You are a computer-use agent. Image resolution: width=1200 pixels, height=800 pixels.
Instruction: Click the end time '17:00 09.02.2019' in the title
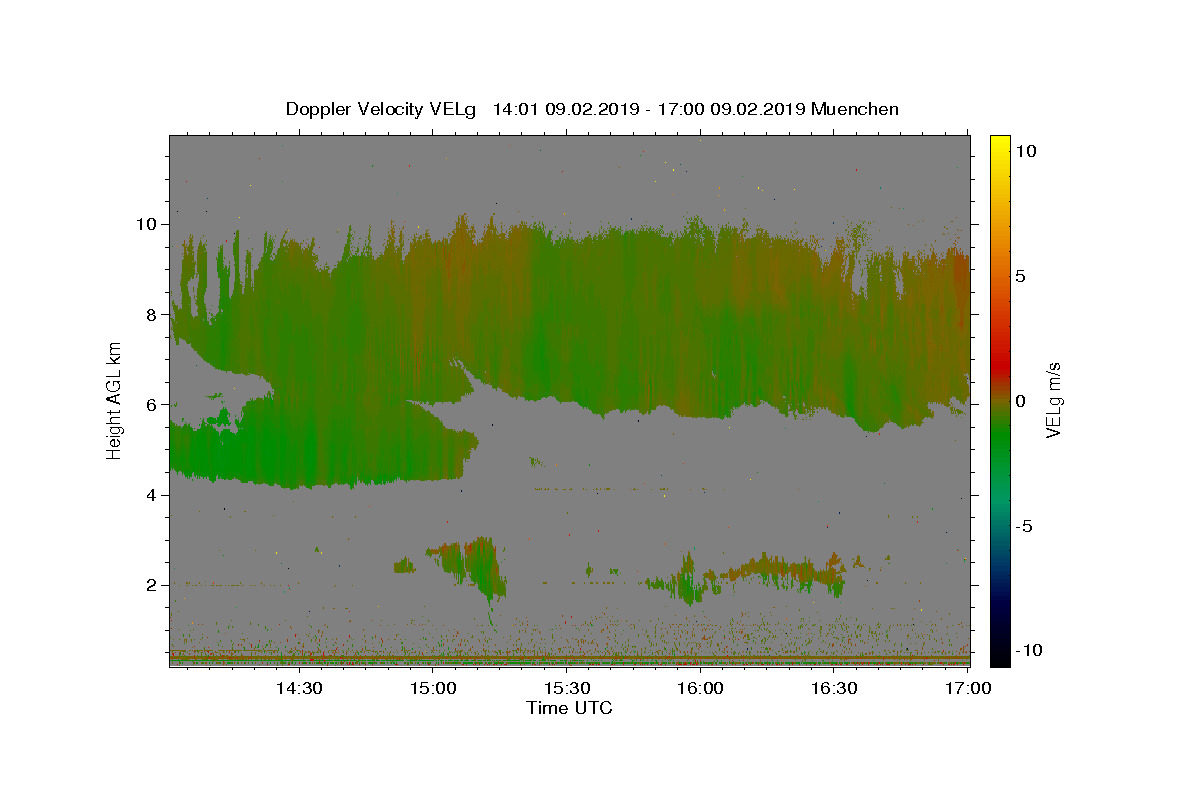pyautogui.click(x=731, y=109)
